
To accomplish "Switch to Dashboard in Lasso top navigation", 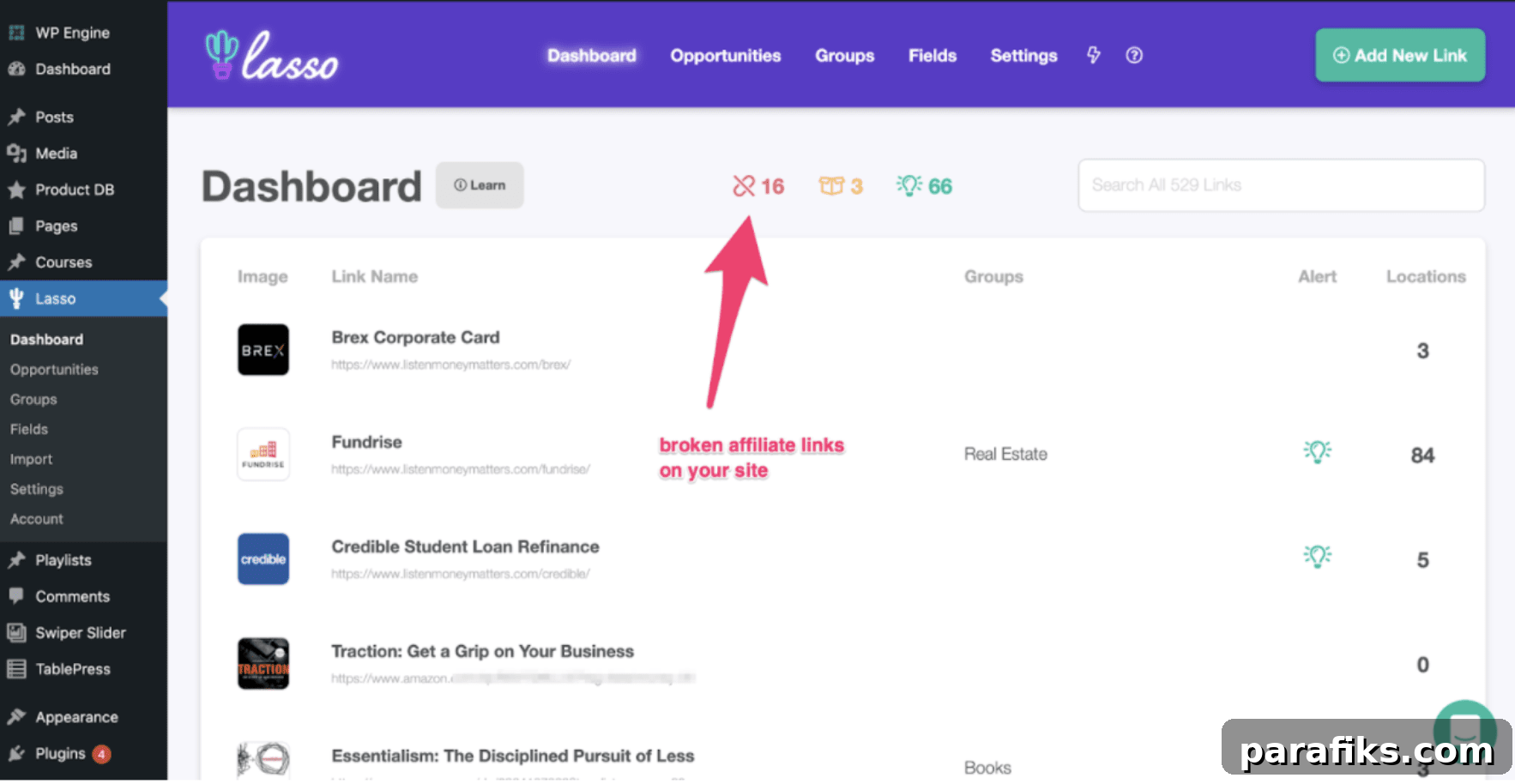I will 592,55.
